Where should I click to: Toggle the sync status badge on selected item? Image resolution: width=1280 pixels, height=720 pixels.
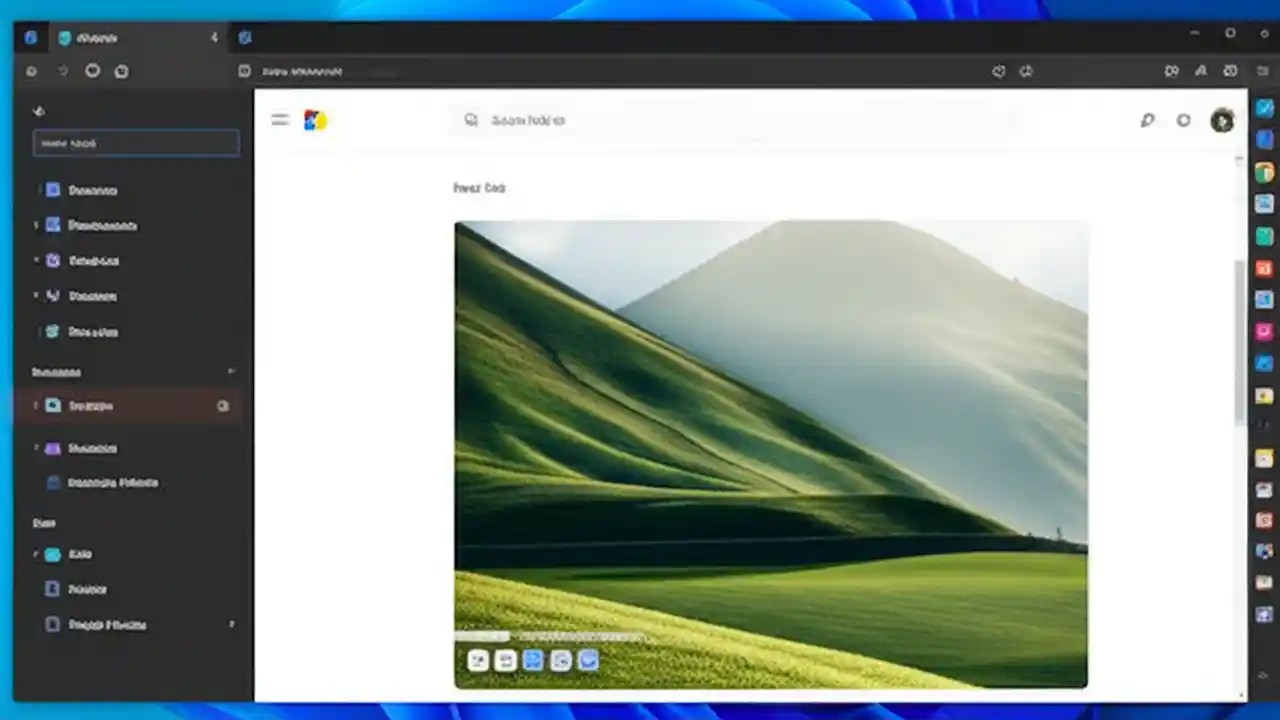pyautogui.click(x=223, y=406)
